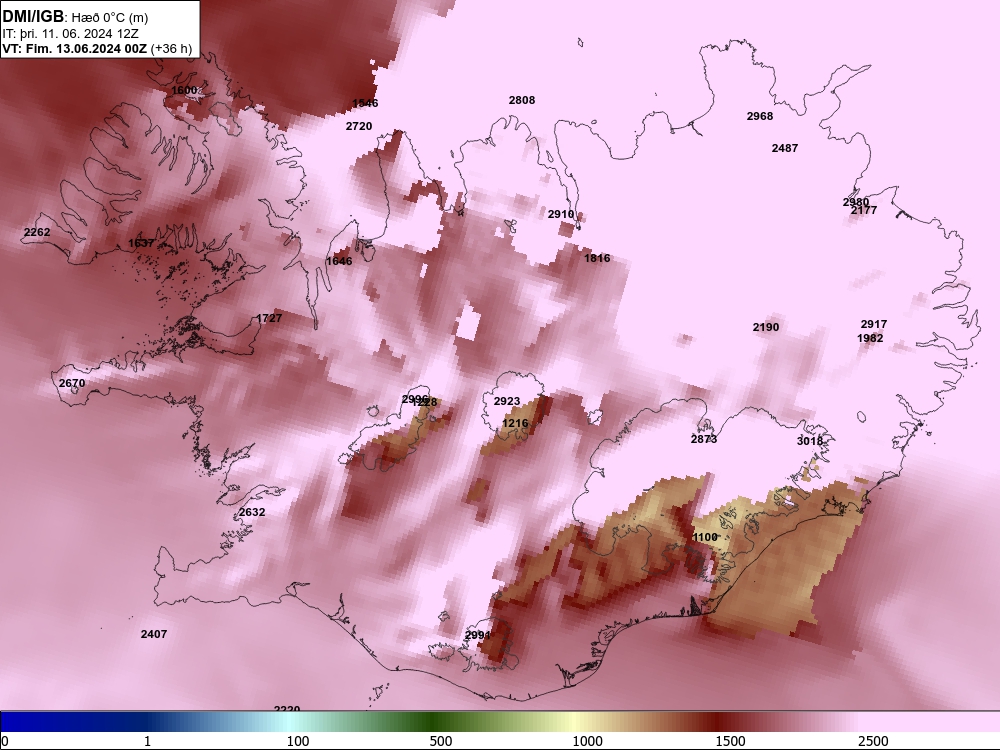
Task: Select the 2407 value over the ocean
Action: [154, 634]
